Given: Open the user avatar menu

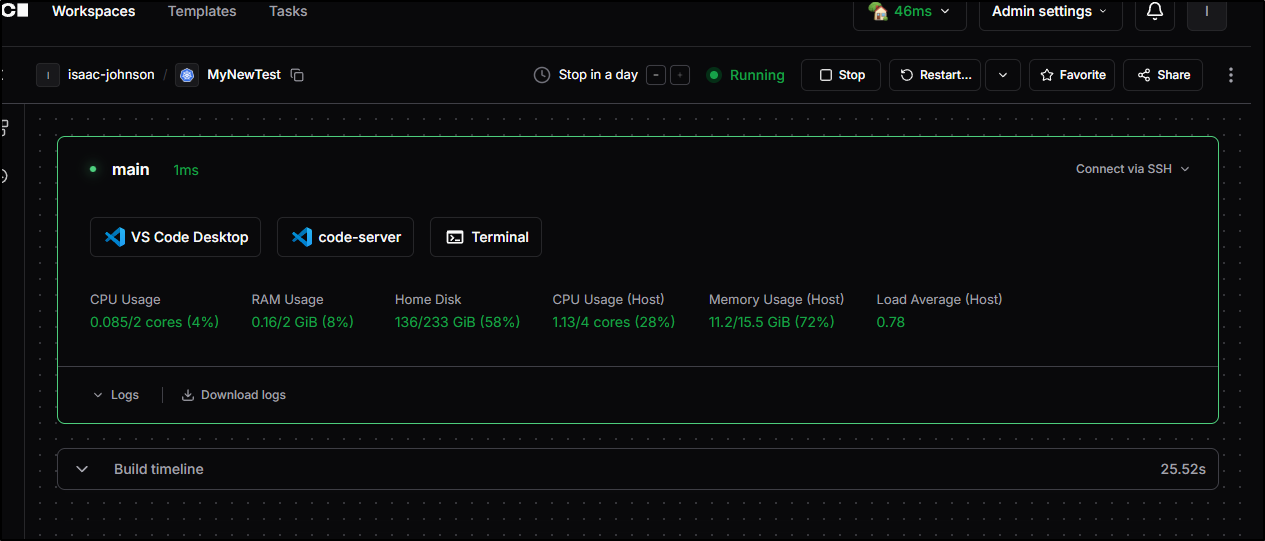Looking at the screenshot, I should click(1206, 12).
